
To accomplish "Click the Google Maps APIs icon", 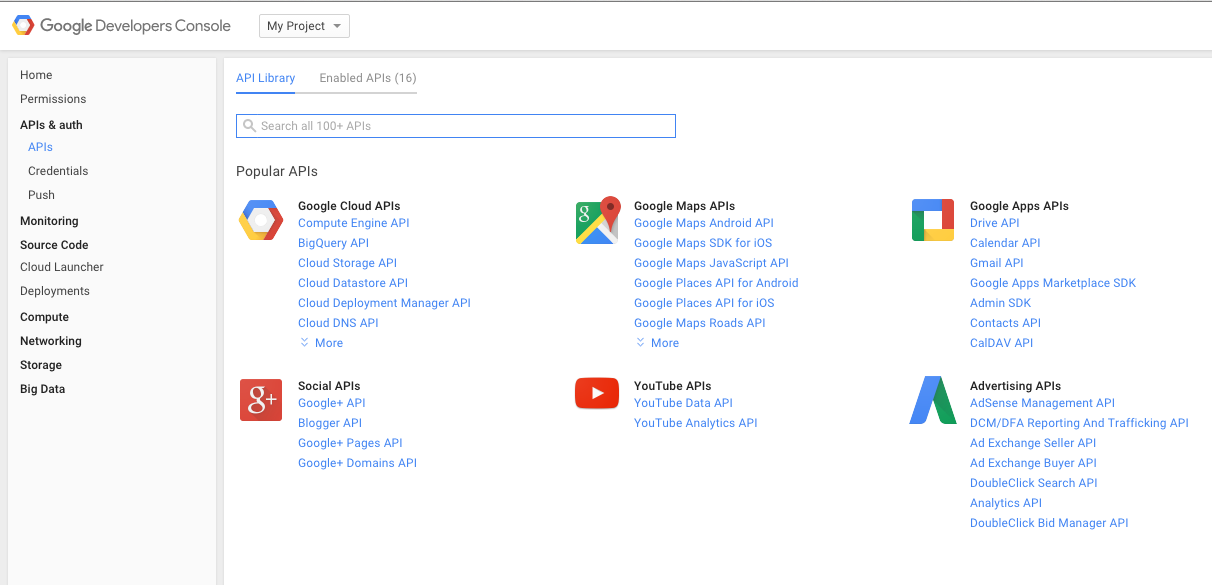I will [x=598, y=221].
